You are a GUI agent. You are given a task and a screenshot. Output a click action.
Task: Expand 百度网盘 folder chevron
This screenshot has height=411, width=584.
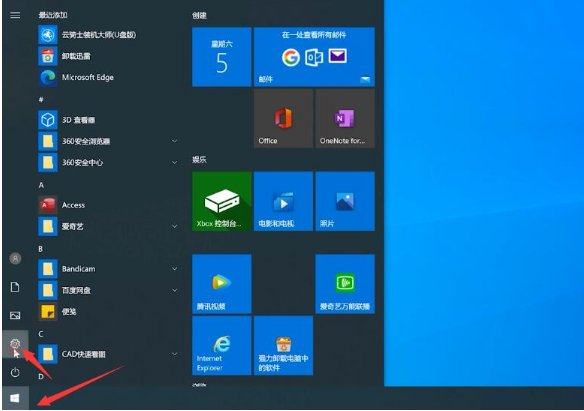(x=174, y=290)
